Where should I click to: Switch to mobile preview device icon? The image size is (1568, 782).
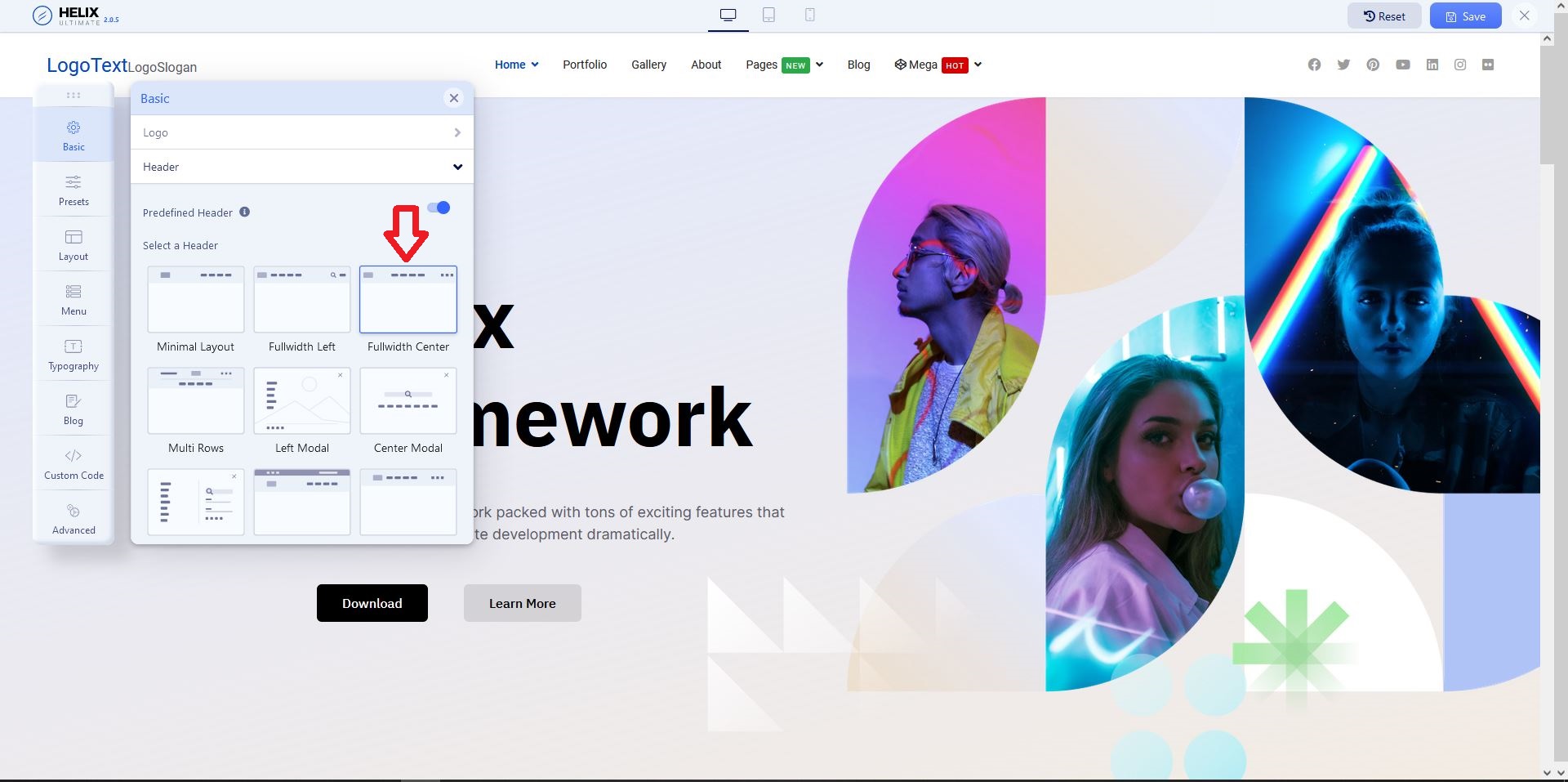[809, 15]
